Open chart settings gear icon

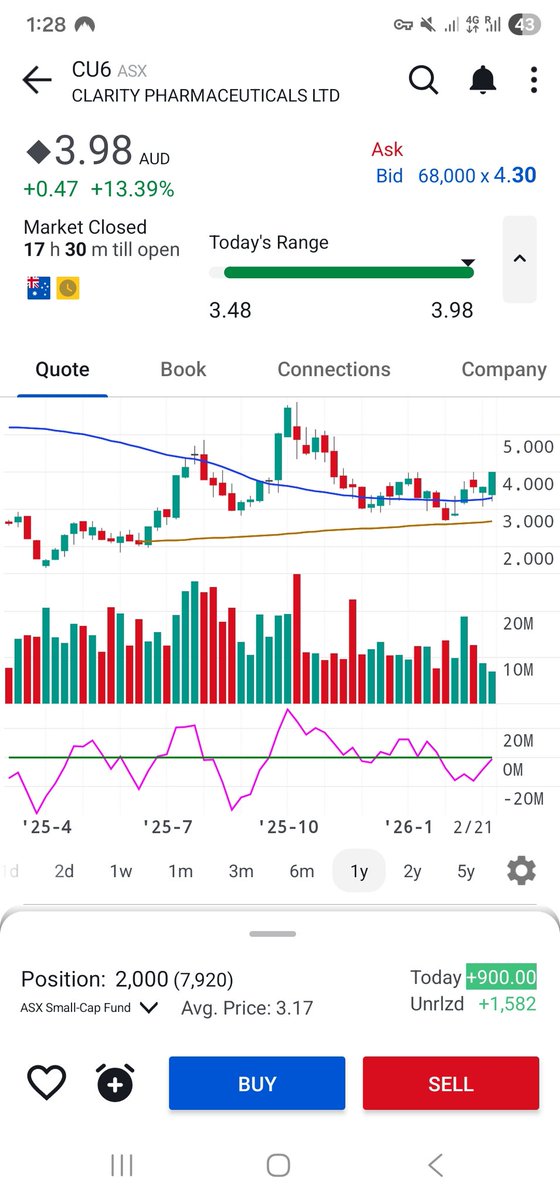point(521,870)
